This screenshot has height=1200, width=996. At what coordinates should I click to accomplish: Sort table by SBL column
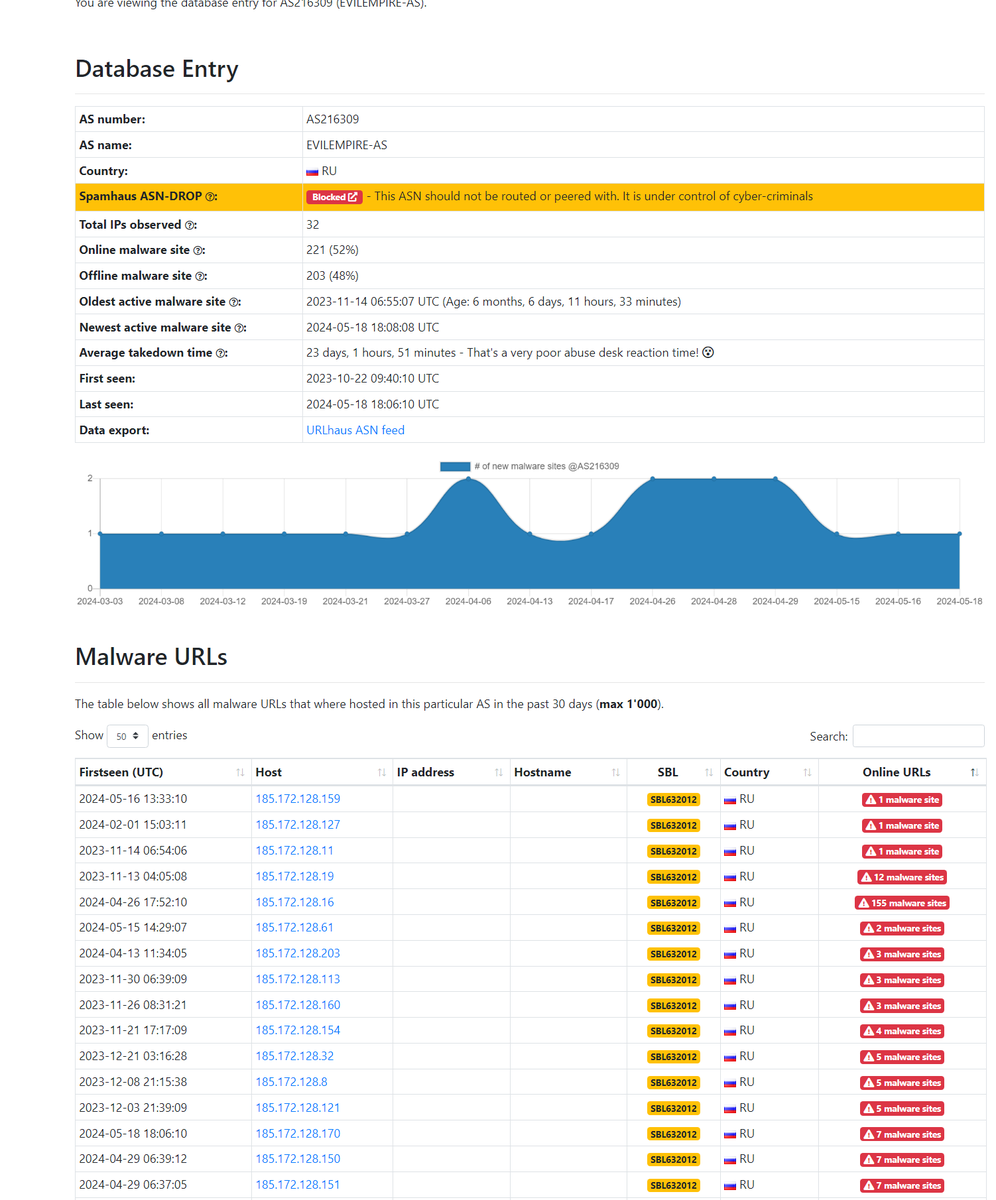pos(673,772)
